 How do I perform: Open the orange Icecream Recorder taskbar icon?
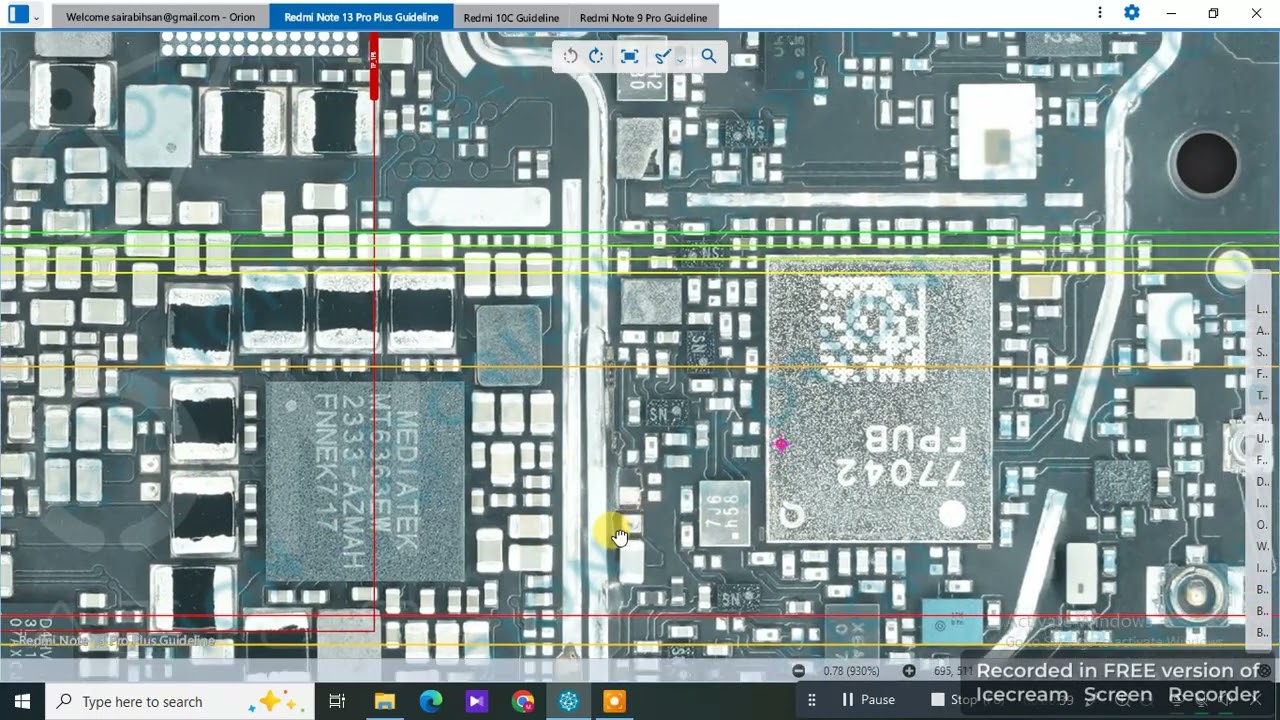point(615,701)
